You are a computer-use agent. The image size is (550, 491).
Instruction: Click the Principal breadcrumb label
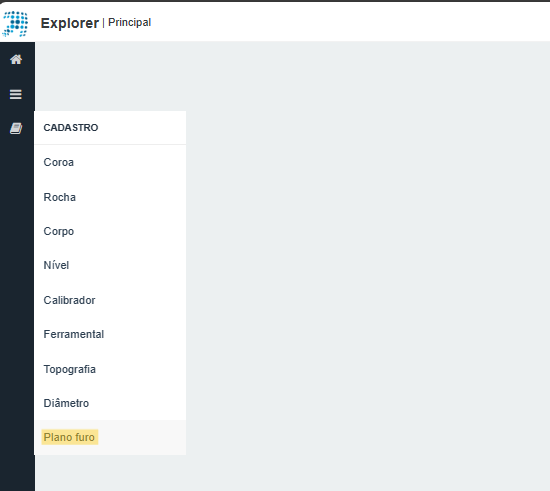click(x=129, y=22)
